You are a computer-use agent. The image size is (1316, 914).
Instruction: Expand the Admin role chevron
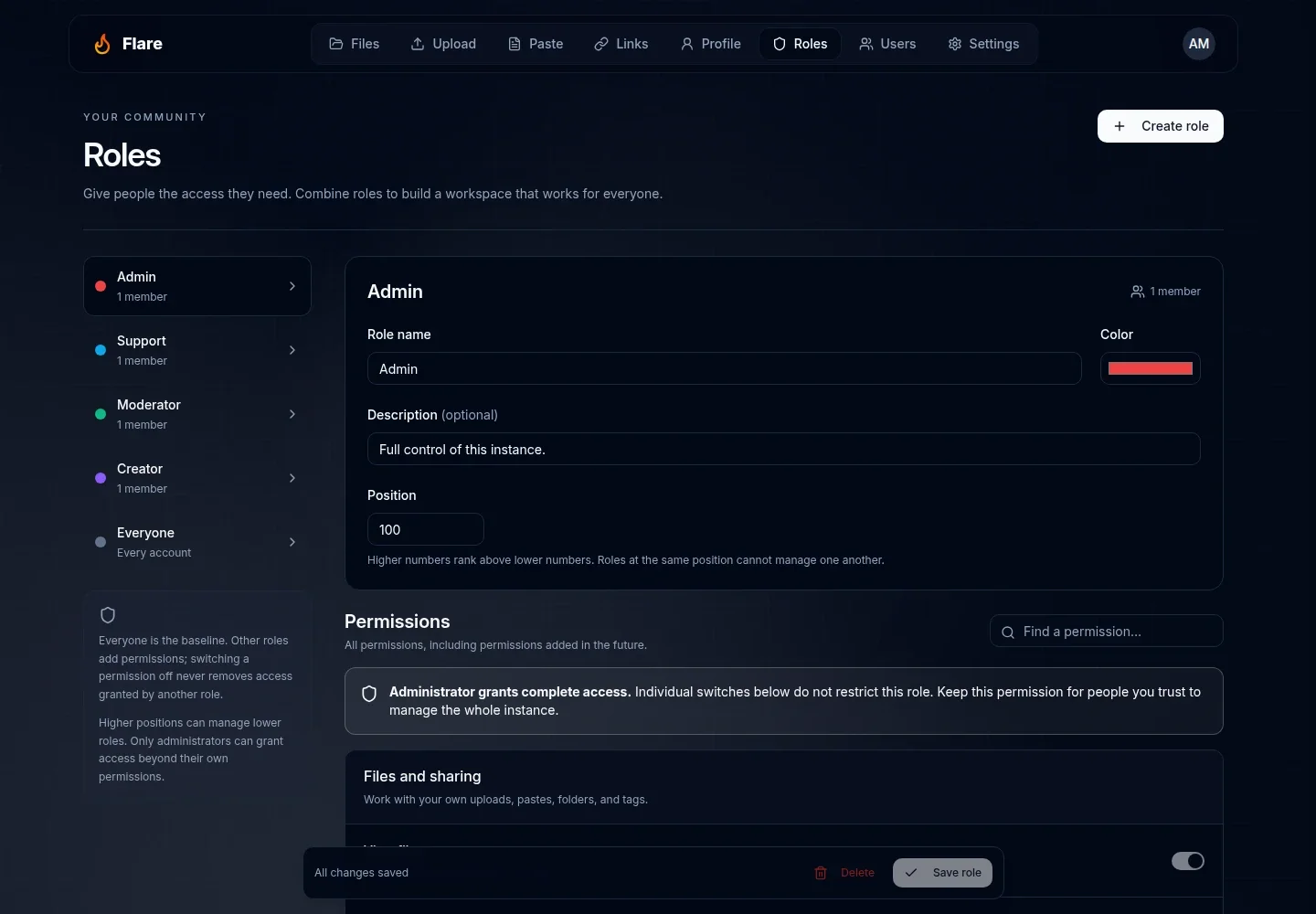[x=292, y=286]
